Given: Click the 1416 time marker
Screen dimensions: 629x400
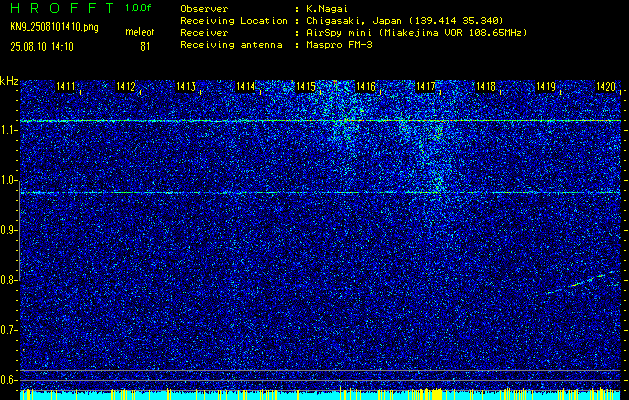Looking at the screenshot, I should point(366,86).
